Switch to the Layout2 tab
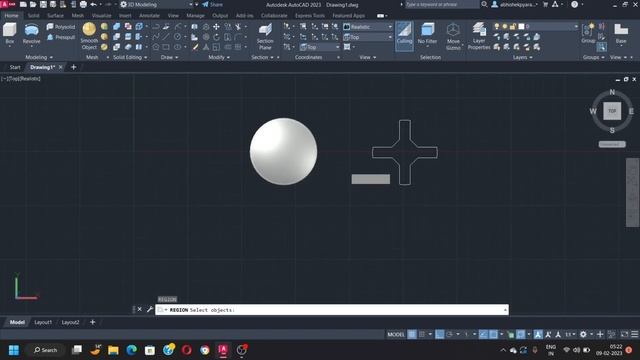This screenshot has height=360, width=640. 70,322
